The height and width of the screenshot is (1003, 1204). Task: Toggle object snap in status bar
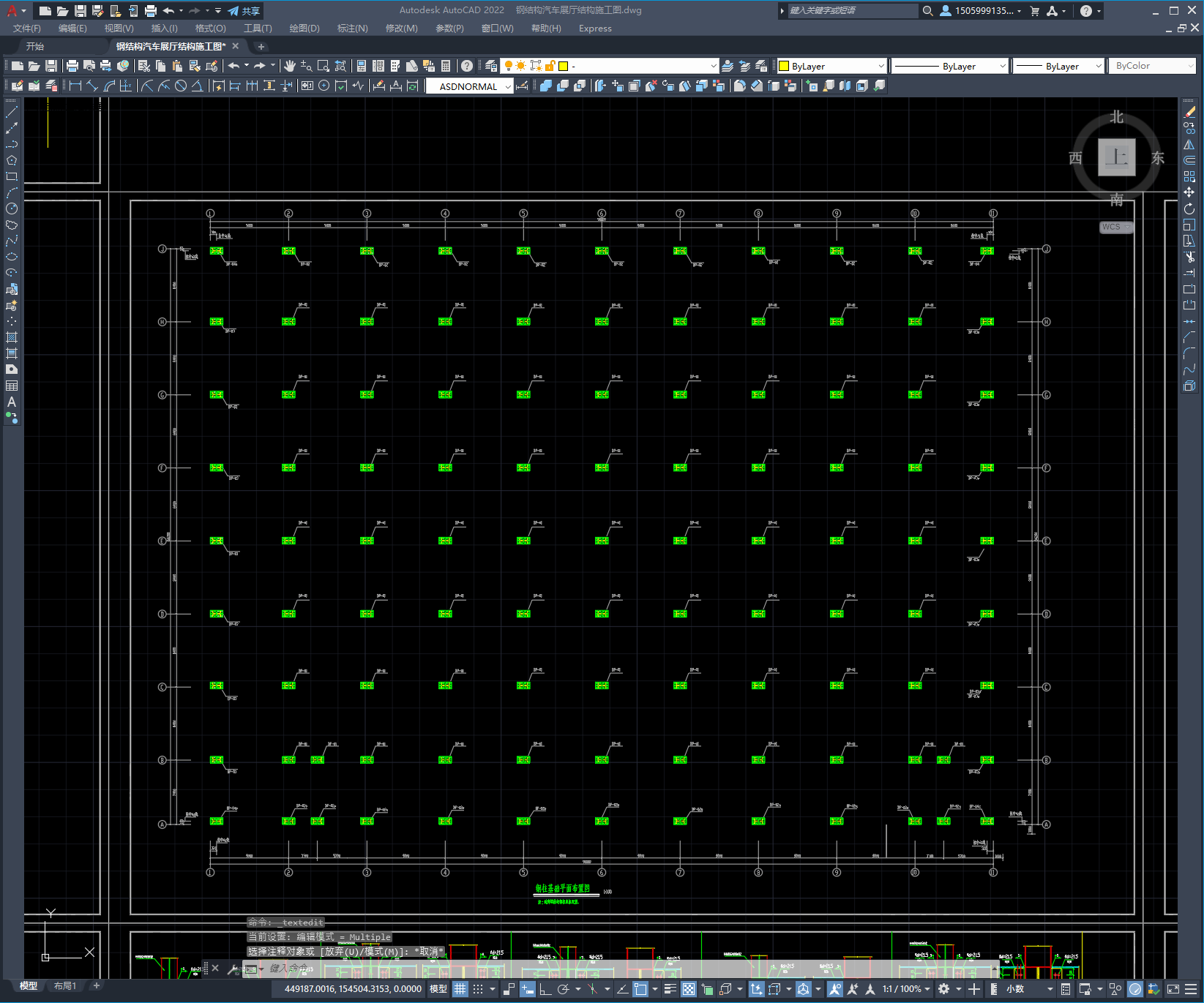[640, 989]
